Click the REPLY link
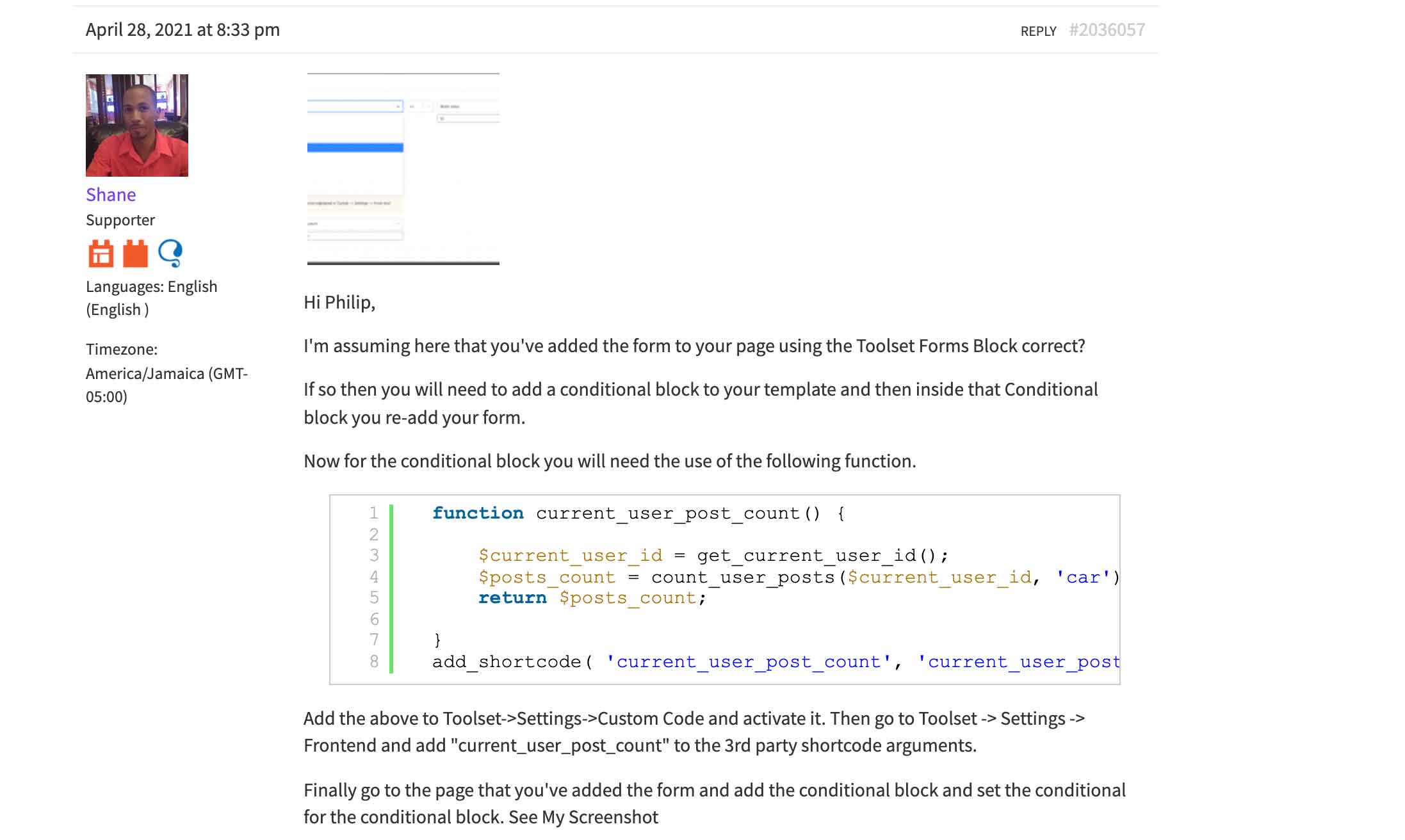 1039,31
